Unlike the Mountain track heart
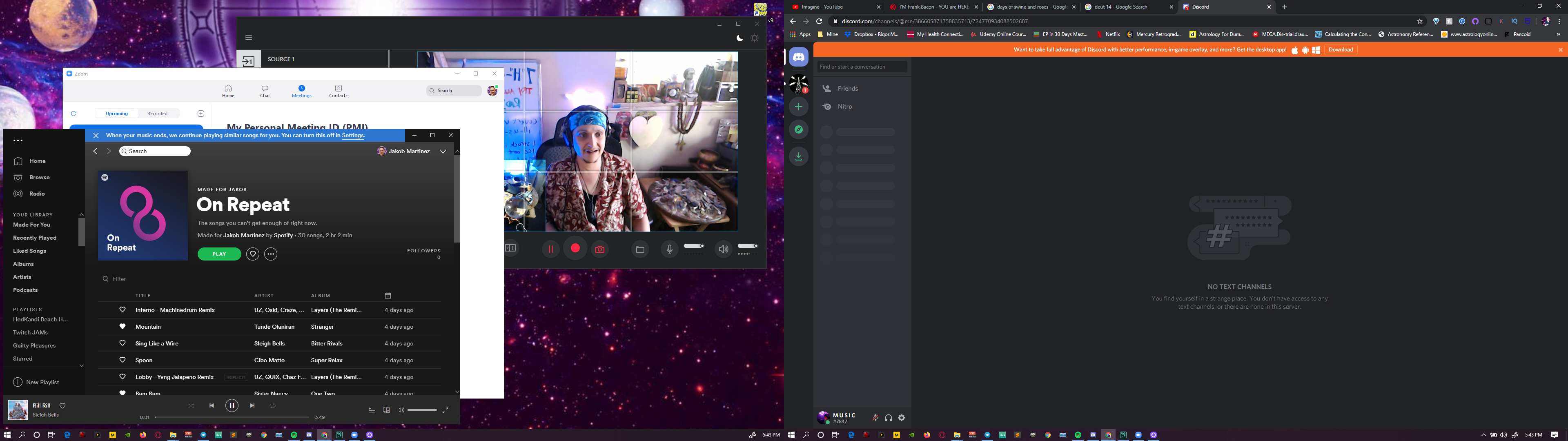 pos(122,327)
